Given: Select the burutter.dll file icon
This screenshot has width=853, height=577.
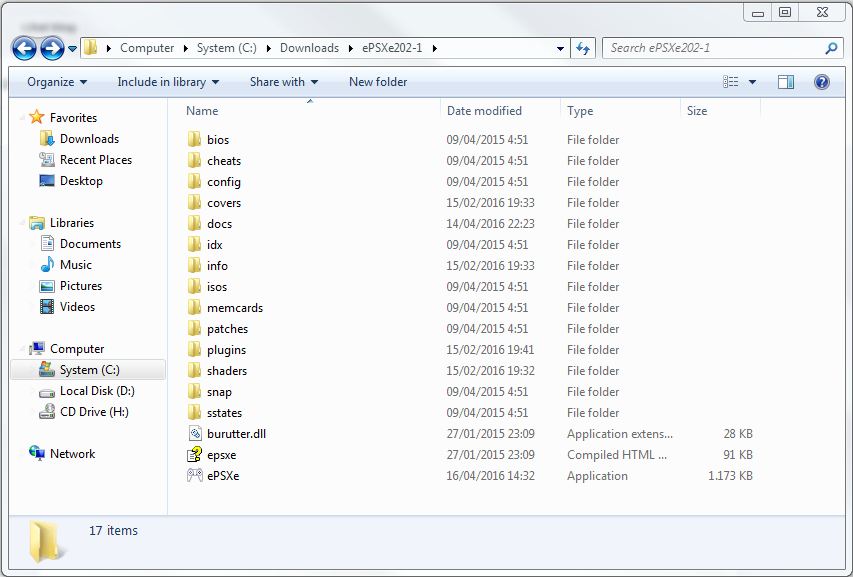Looking at the screenshot, I should point(195,433).
